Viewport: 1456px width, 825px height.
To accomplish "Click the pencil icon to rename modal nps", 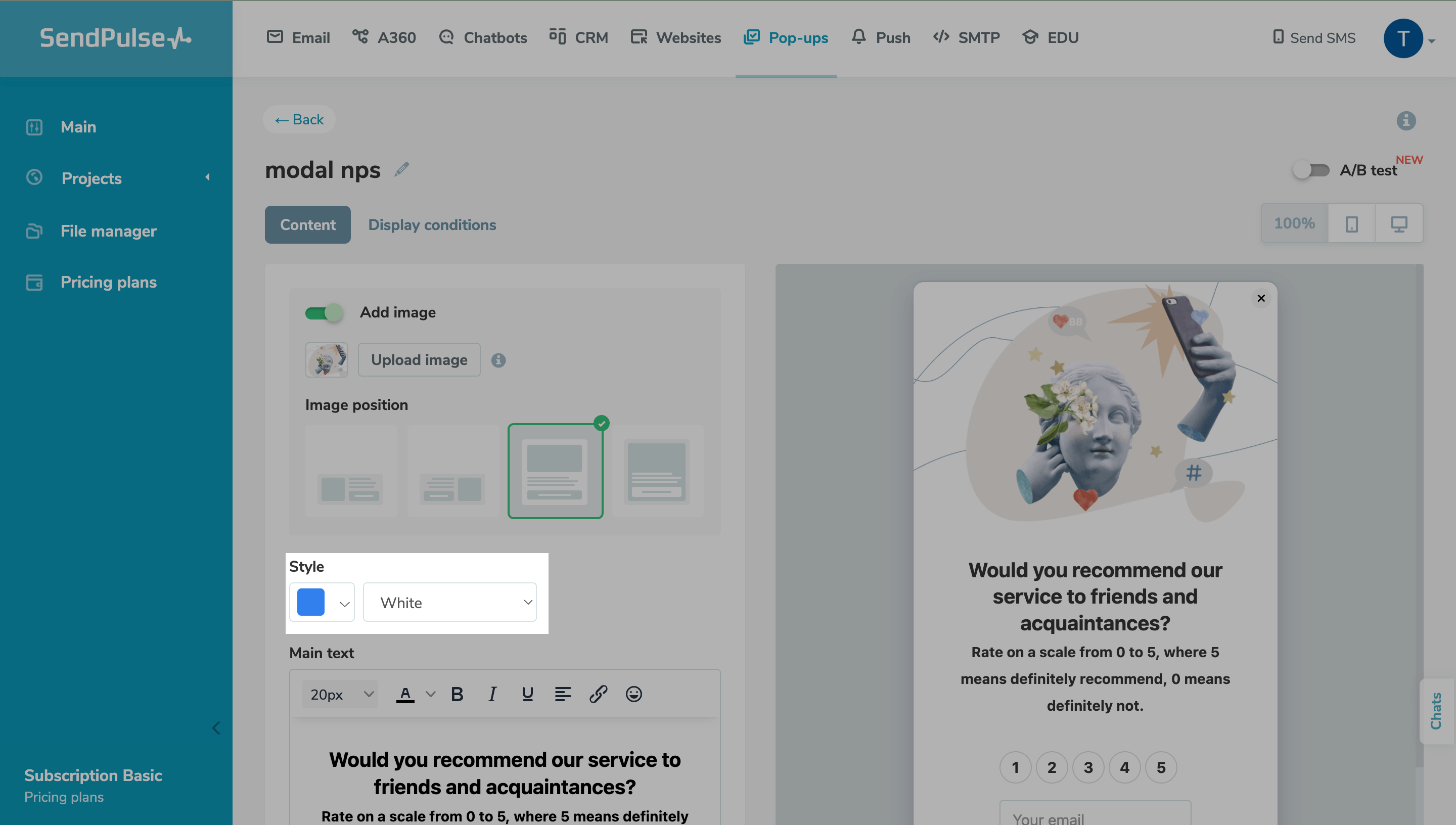I will (402, 169).
